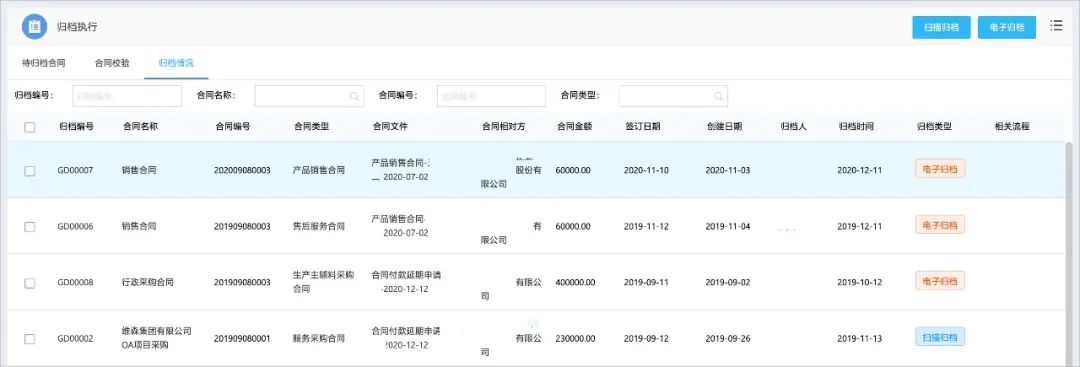Viewport: 1080px width, 367px height.
Task: Click archive number GD00008
Action: (75, 282)
